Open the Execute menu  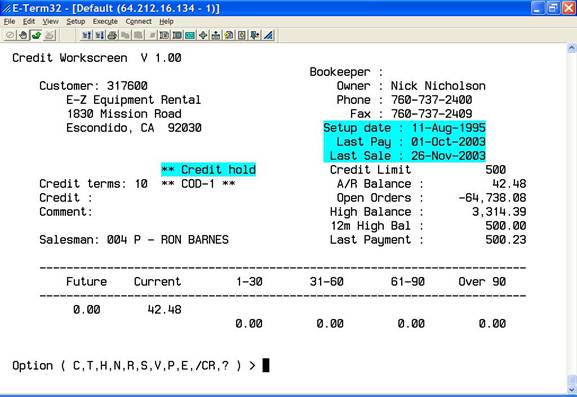coord(105,22)
